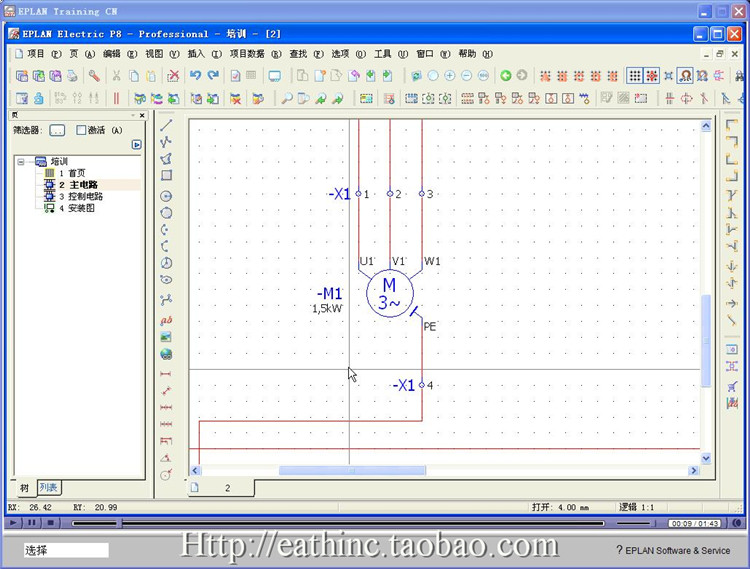Select page 4 安装图 in tree

click(x=77, y=208)
